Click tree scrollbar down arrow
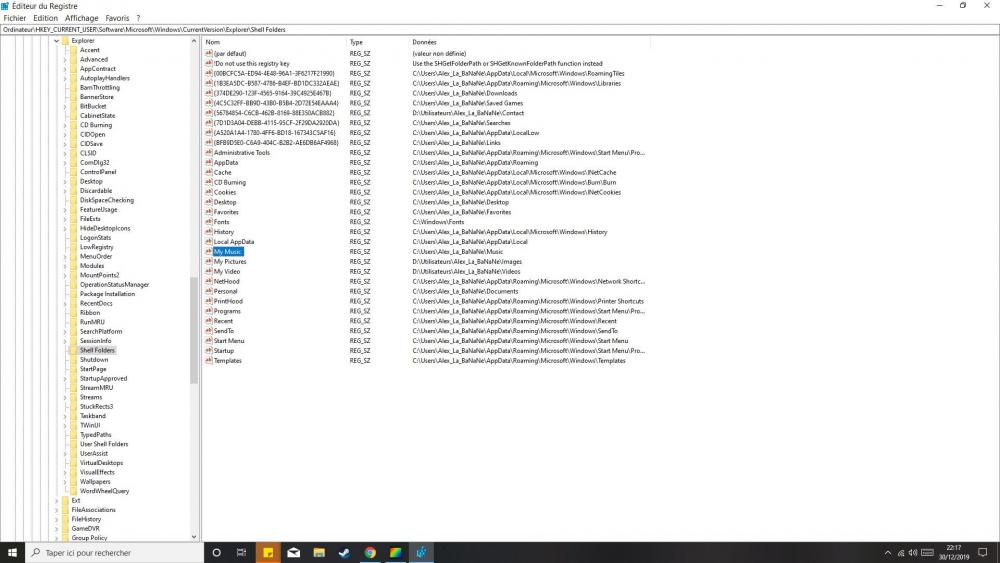The image size is (1000, 563). 194,537
